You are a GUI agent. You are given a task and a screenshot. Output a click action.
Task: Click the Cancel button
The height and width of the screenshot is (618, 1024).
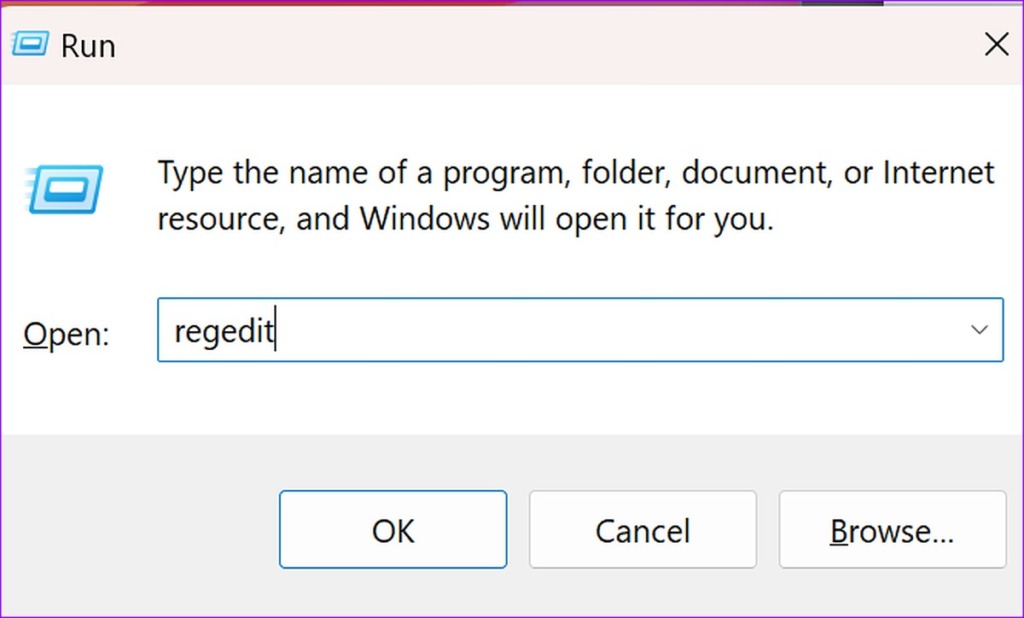pyautogui.click(x=642, y=530)
